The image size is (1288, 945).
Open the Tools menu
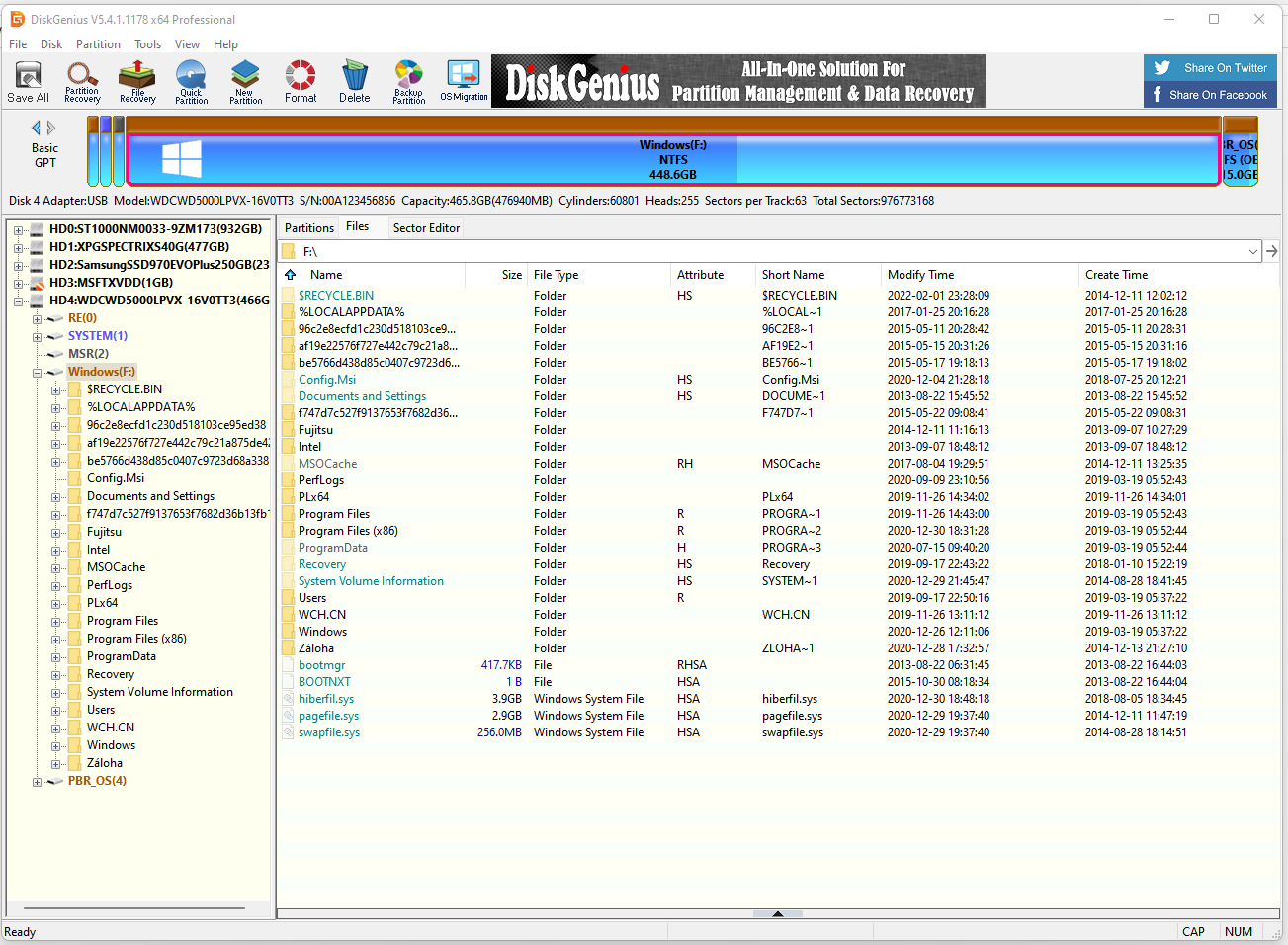click(147, 44)
